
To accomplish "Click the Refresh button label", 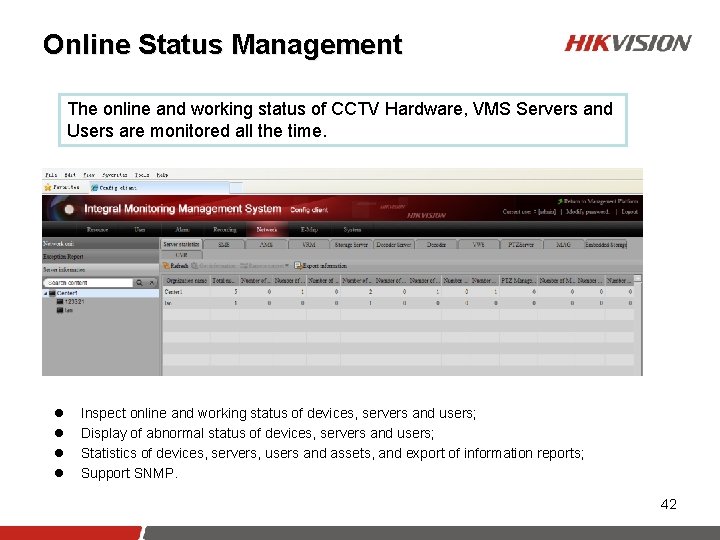I will 180,266.
